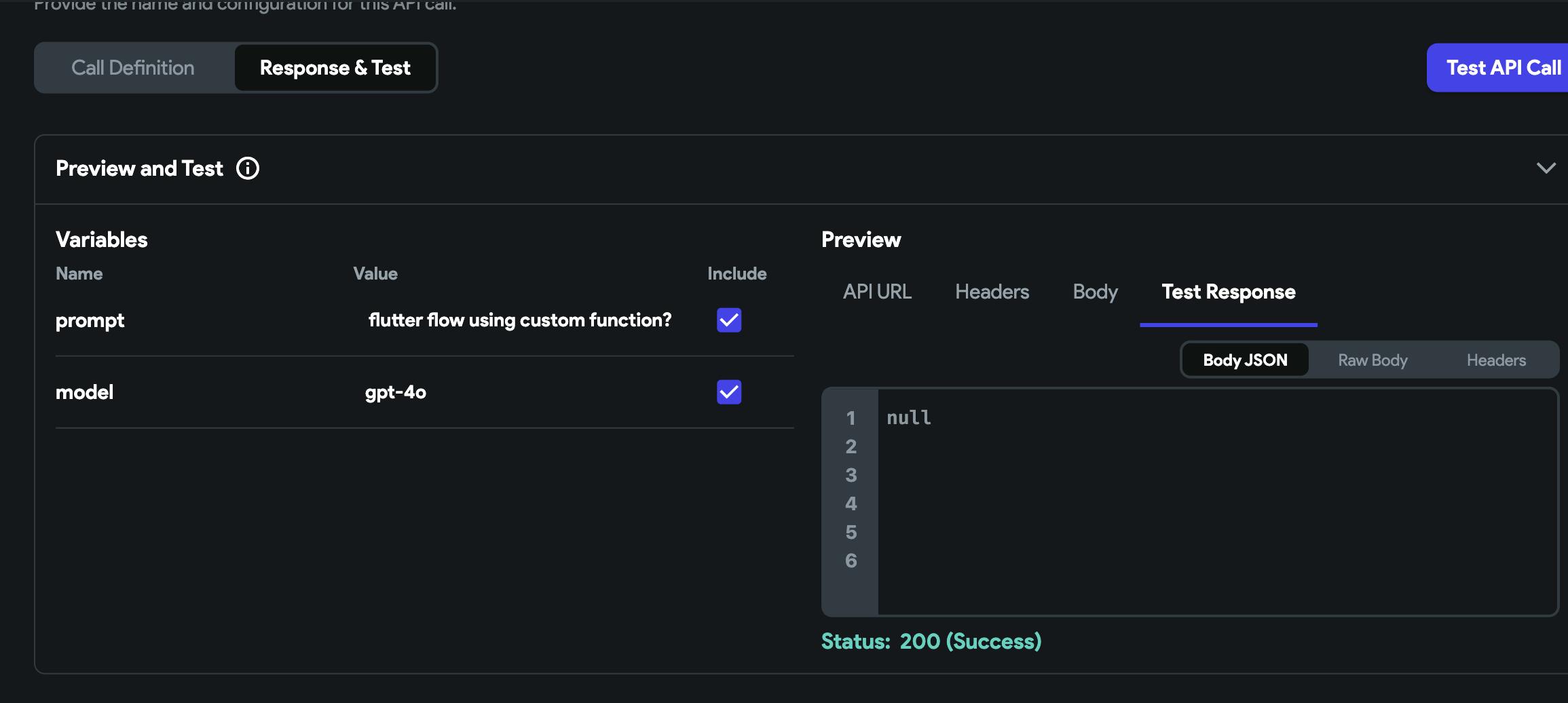Show response Headers in segmented control
This screenshot has height=703, width=1568.
click(x=1496, y=360)
